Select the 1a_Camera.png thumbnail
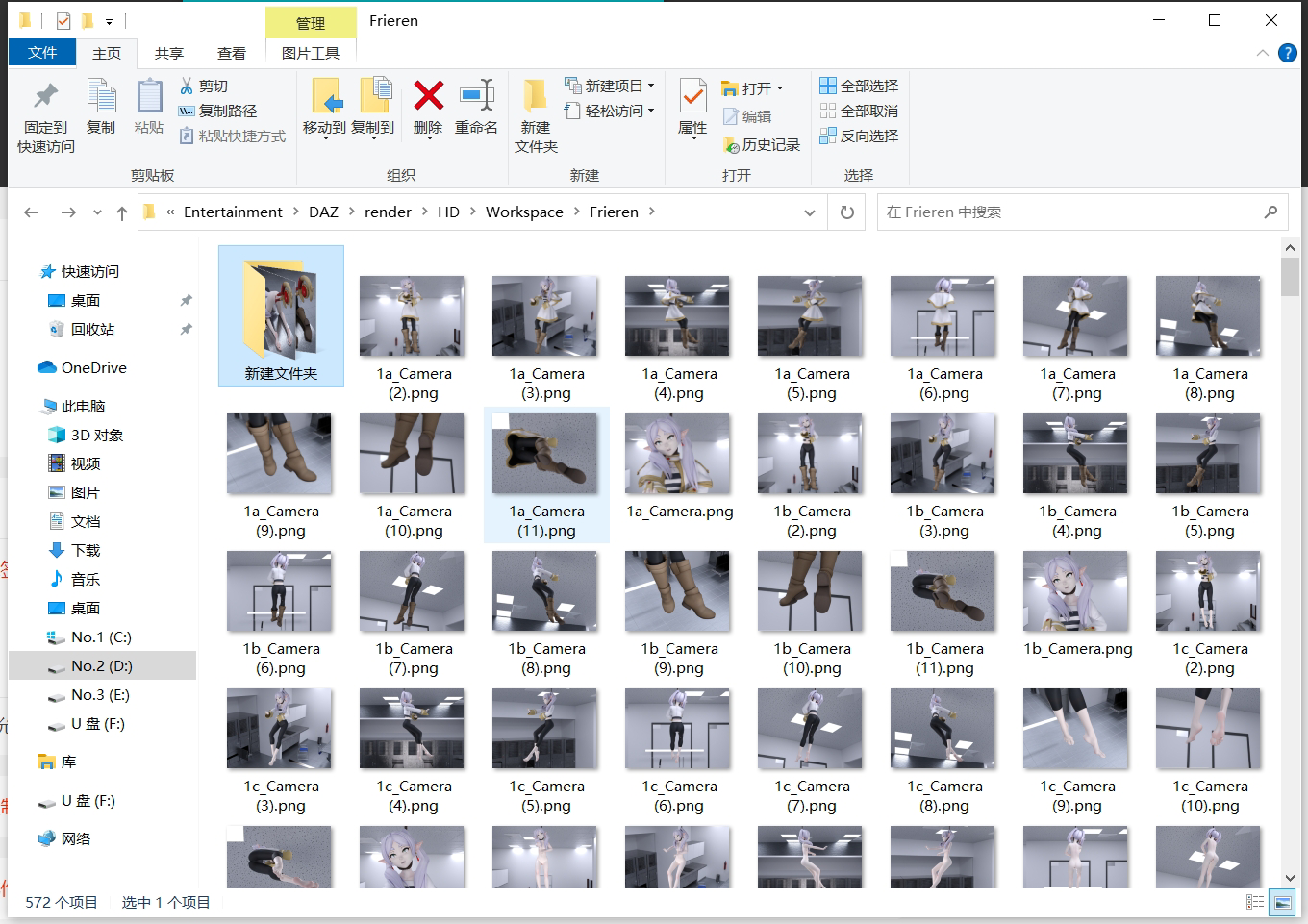The width and height of the screenshot is (1308, 924). click(x=679, y=468)
